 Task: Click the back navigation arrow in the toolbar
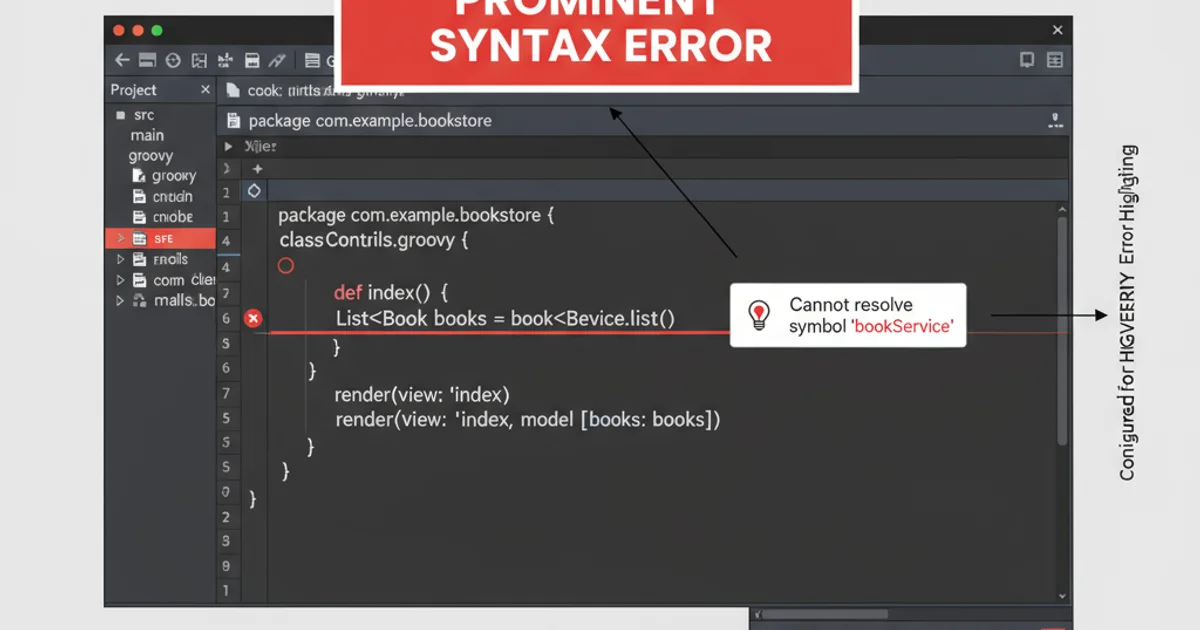[121, 60]
